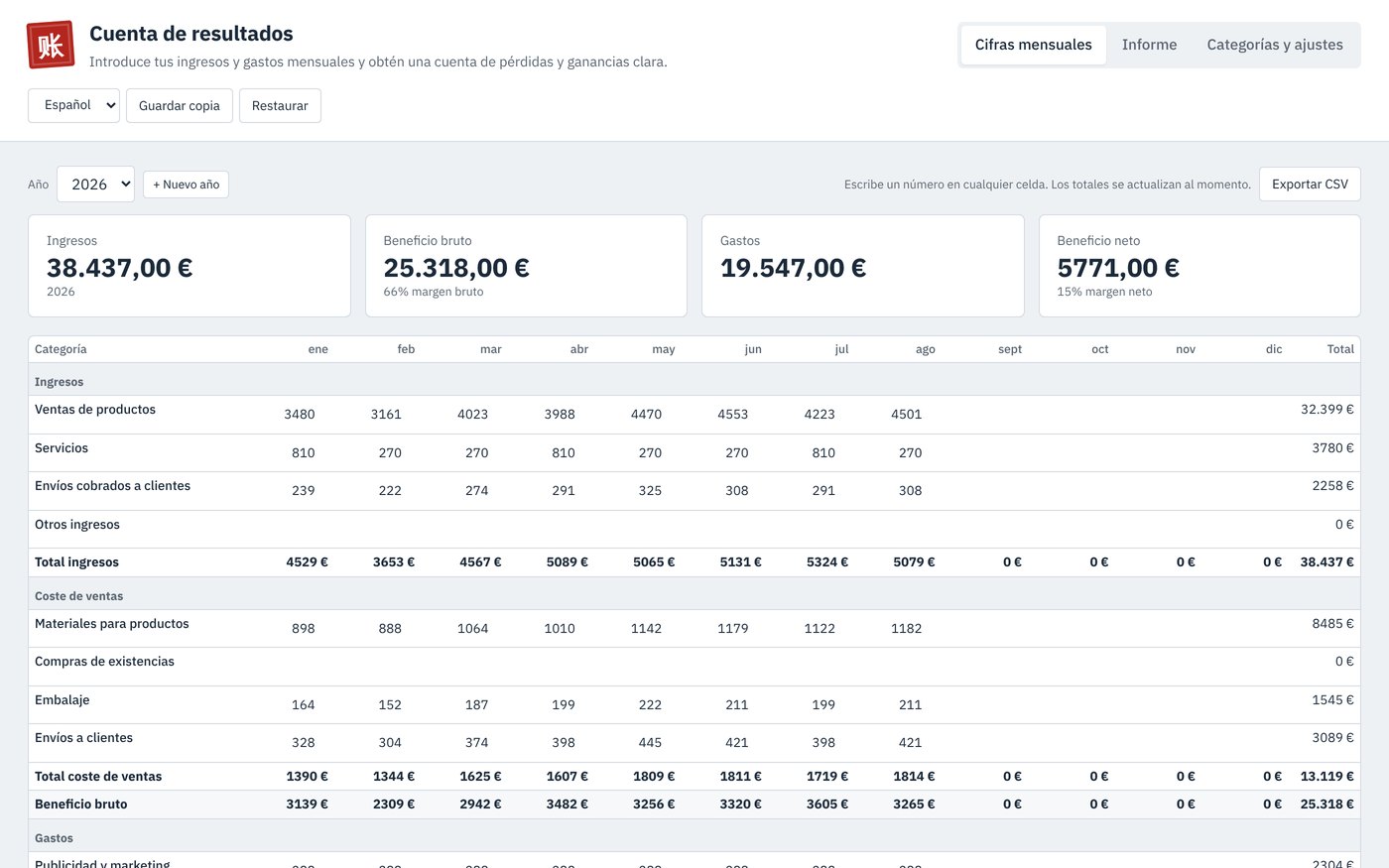Add a year with + Nuevo año
Screen dimensions: 1389x868
tap(186, 185)
